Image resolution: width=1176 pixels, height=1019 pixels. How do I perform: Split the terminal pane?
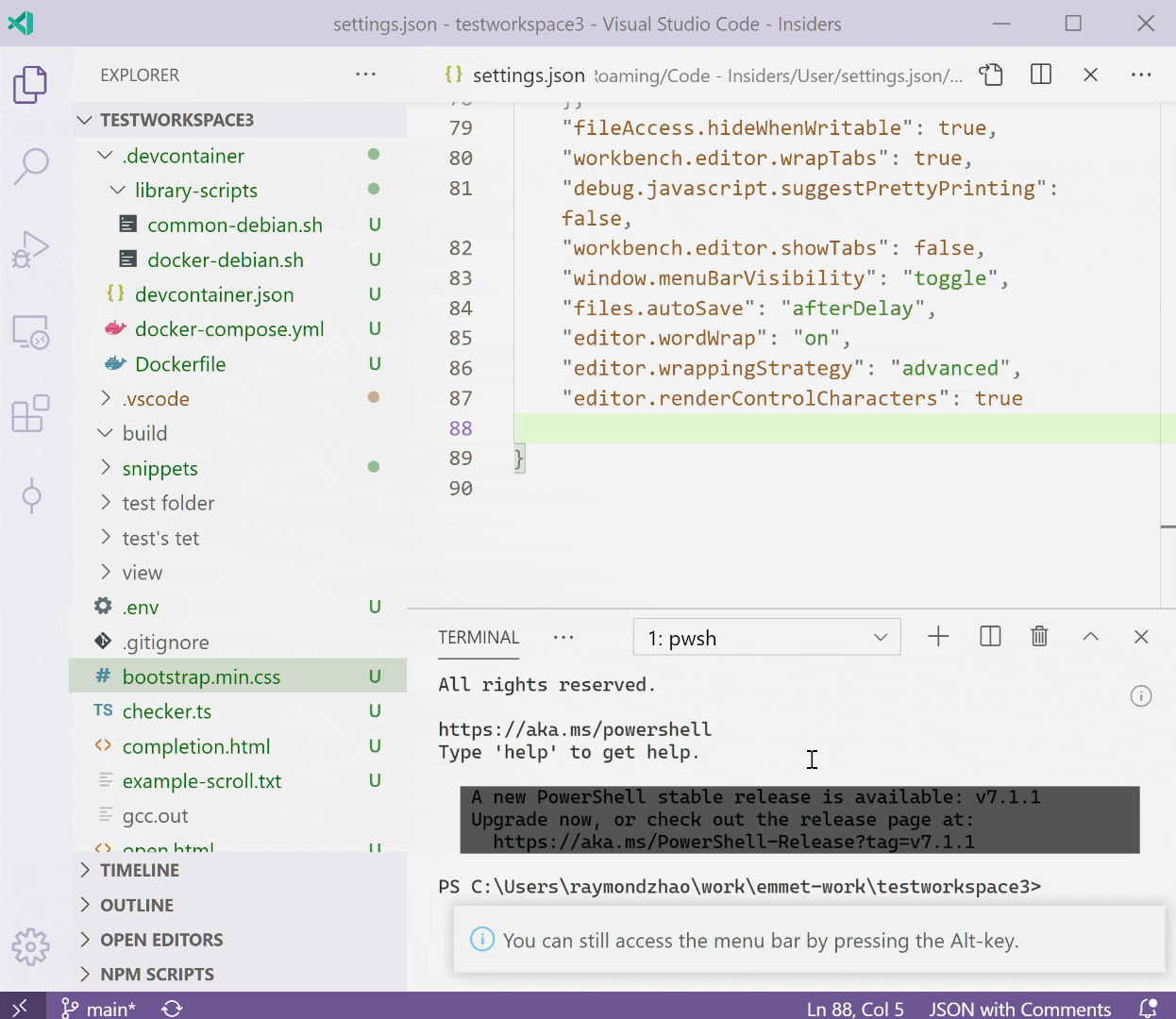point(990,637)
